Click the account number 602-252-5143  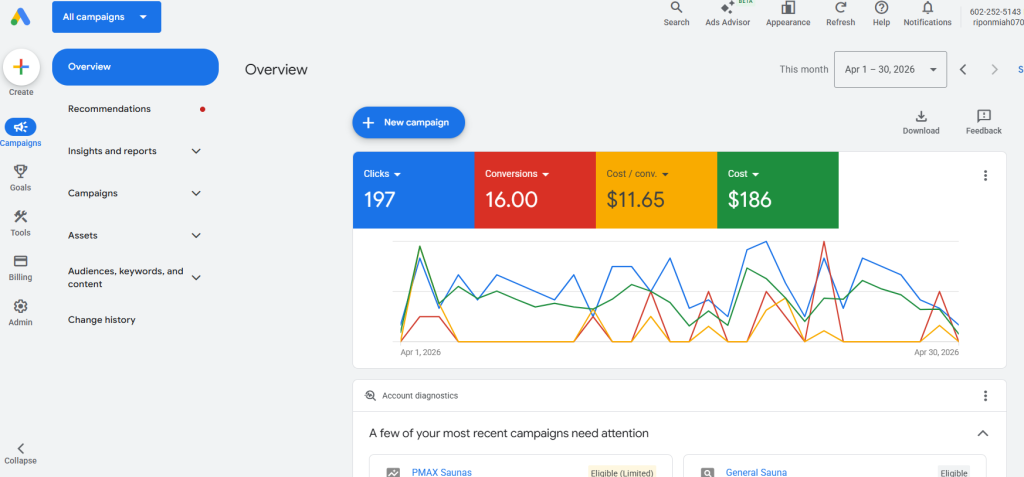pyautogui.click(x=996, y=12)
